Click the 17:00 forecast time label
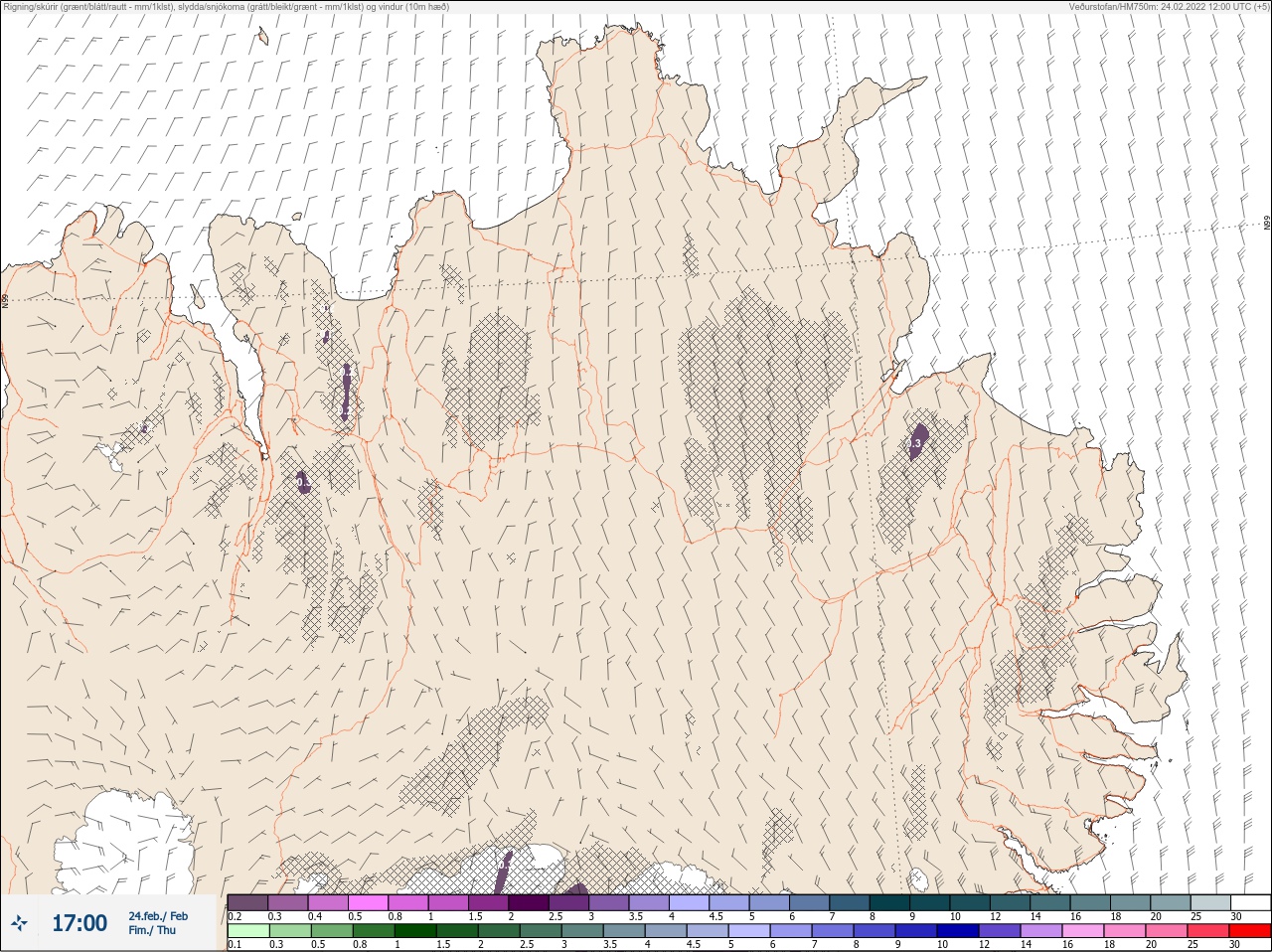Image resolution: width=1272 pixels, height=952 pixels. tap(79, 923)
